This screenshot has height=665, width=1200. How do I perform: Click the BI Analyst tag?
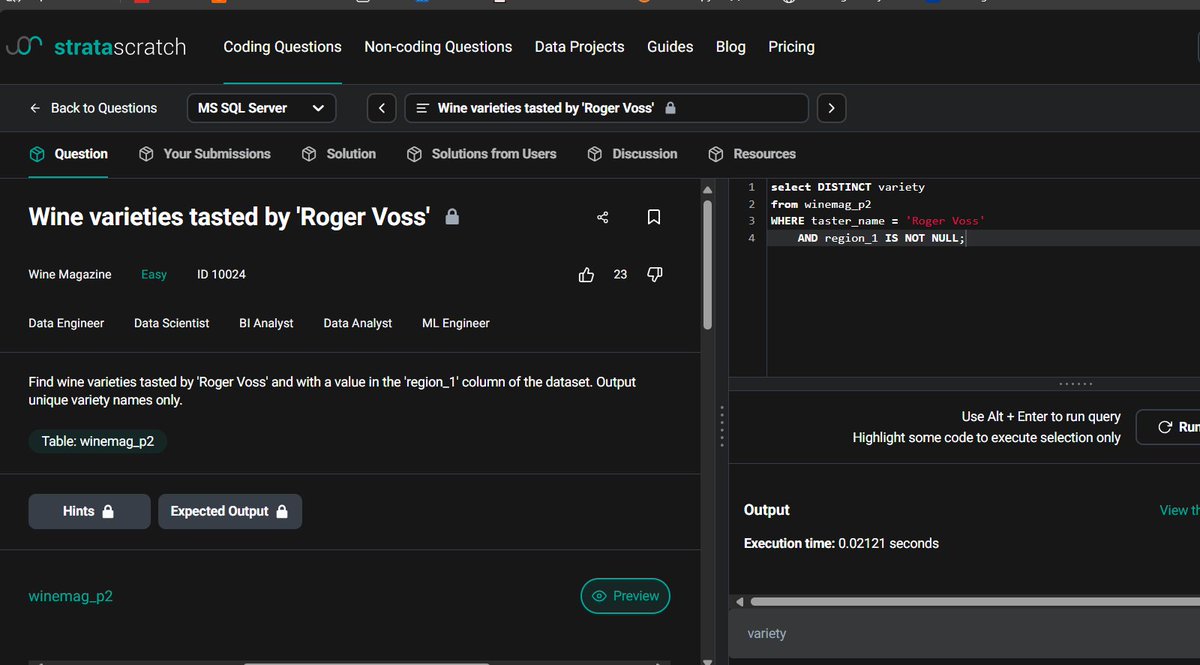[x=266, y=323]
